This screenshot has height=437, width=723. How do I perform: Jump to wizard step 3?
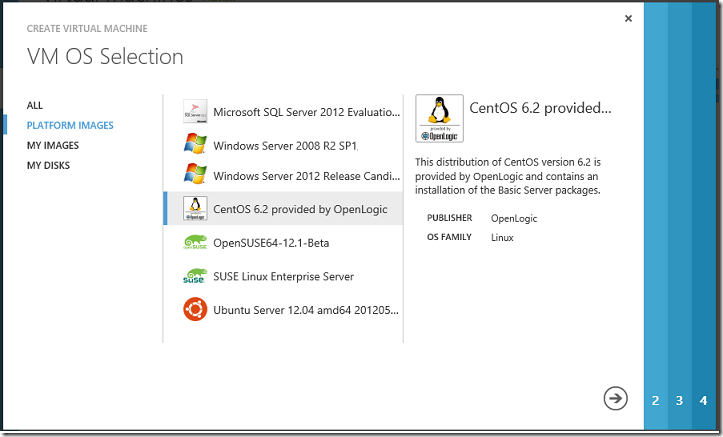(x=679, y=400)
